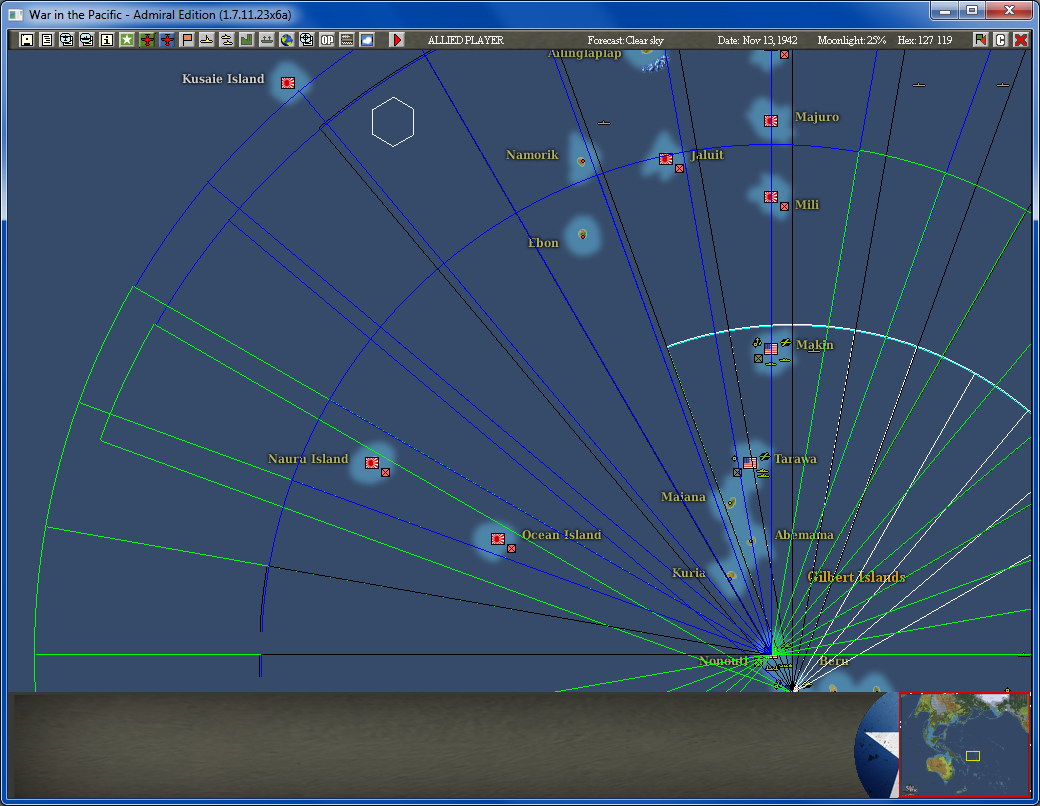Open the document list toolbar icon
This screenshot has width=1040, height=806.
[46, 40]
